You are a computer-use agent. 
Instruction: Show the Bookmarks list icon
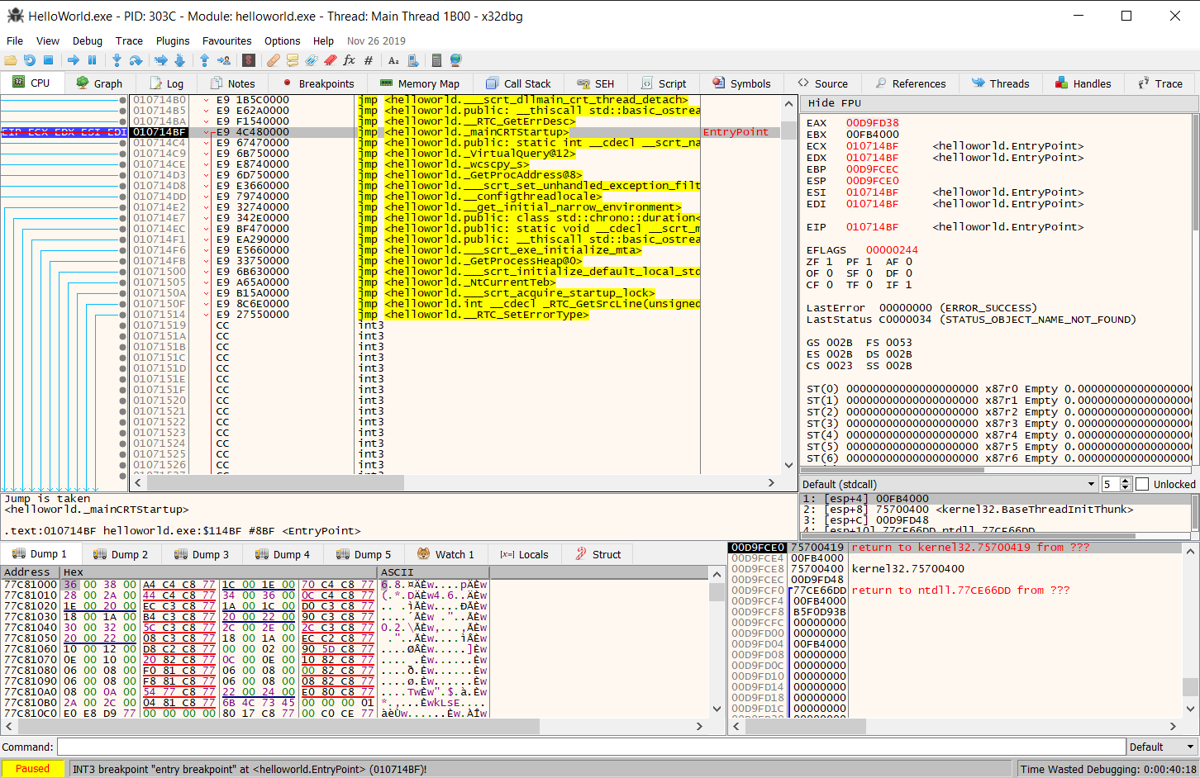(330, 60)
